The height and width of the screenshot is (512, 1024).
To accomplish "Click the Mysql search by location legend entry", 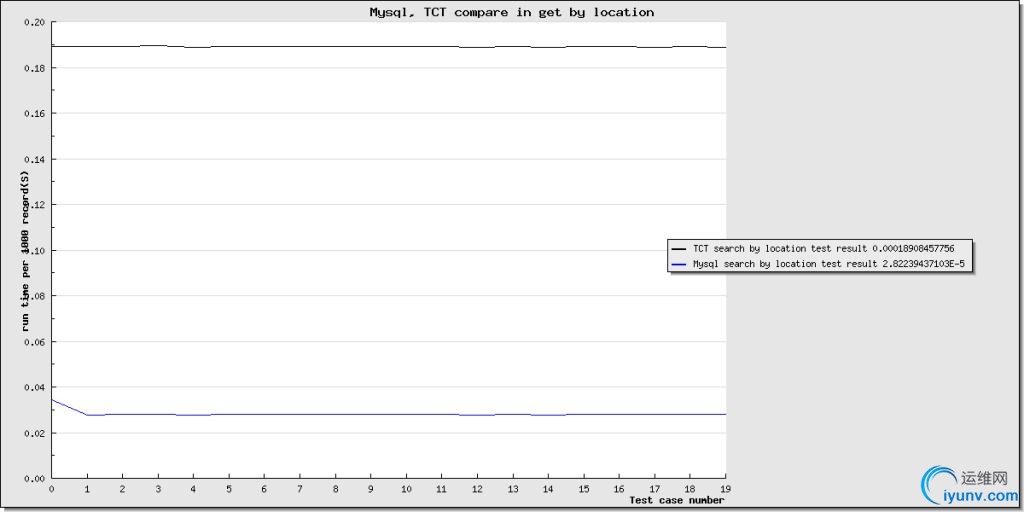I will pyautogui.click(x=820, y=264).
